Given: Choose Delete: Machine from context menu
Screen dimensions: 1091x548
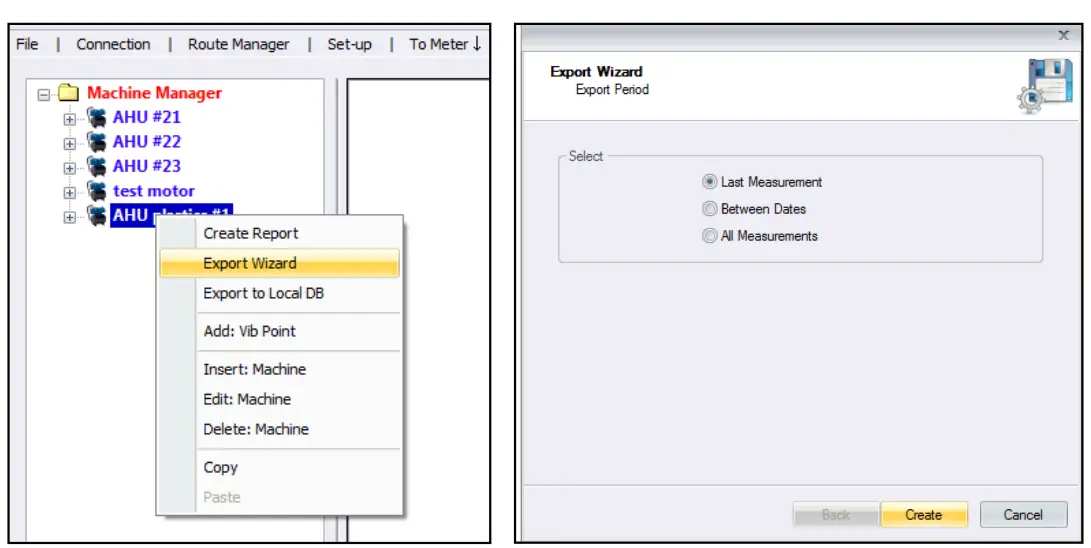Looking at the screenshot, I should click(280, 429).
